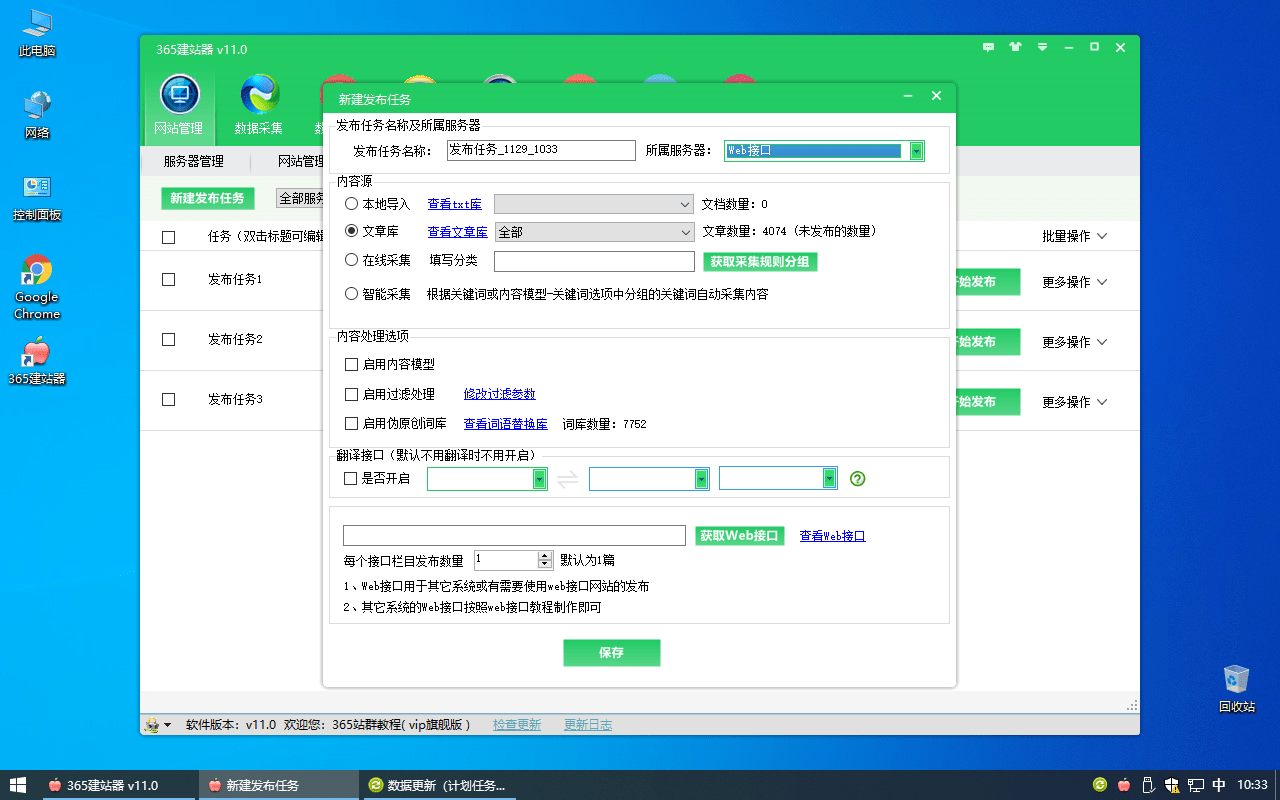Open third translation language dropdown

click(x=778, y=479)
